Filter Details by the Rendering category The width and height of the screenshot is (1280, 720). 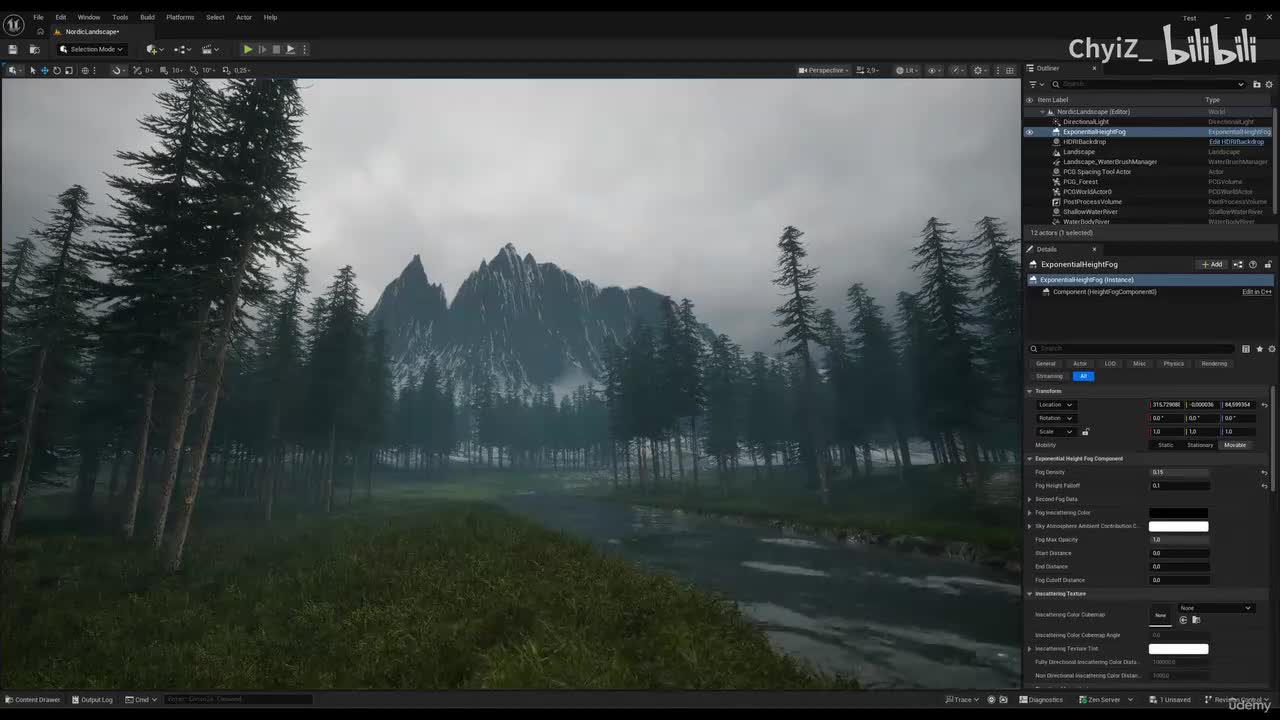pyautogui.click(x=1214, y=364)
